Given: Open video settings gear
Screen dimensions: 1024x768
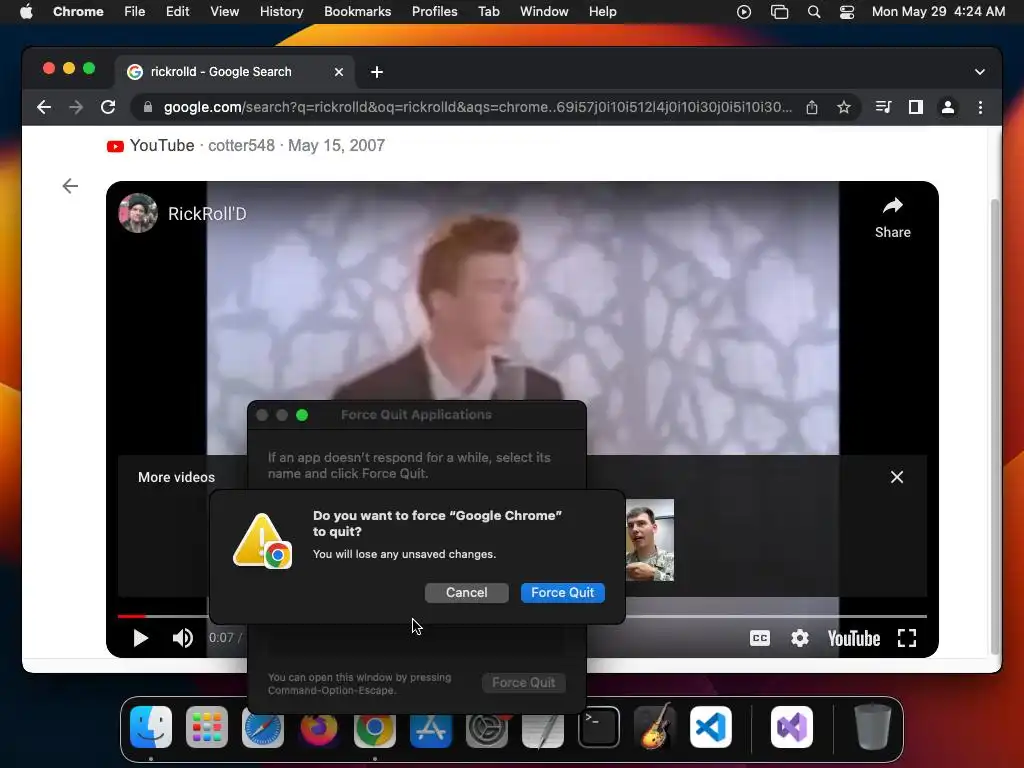Looking at the screenshot, I should tap(799, 638).
